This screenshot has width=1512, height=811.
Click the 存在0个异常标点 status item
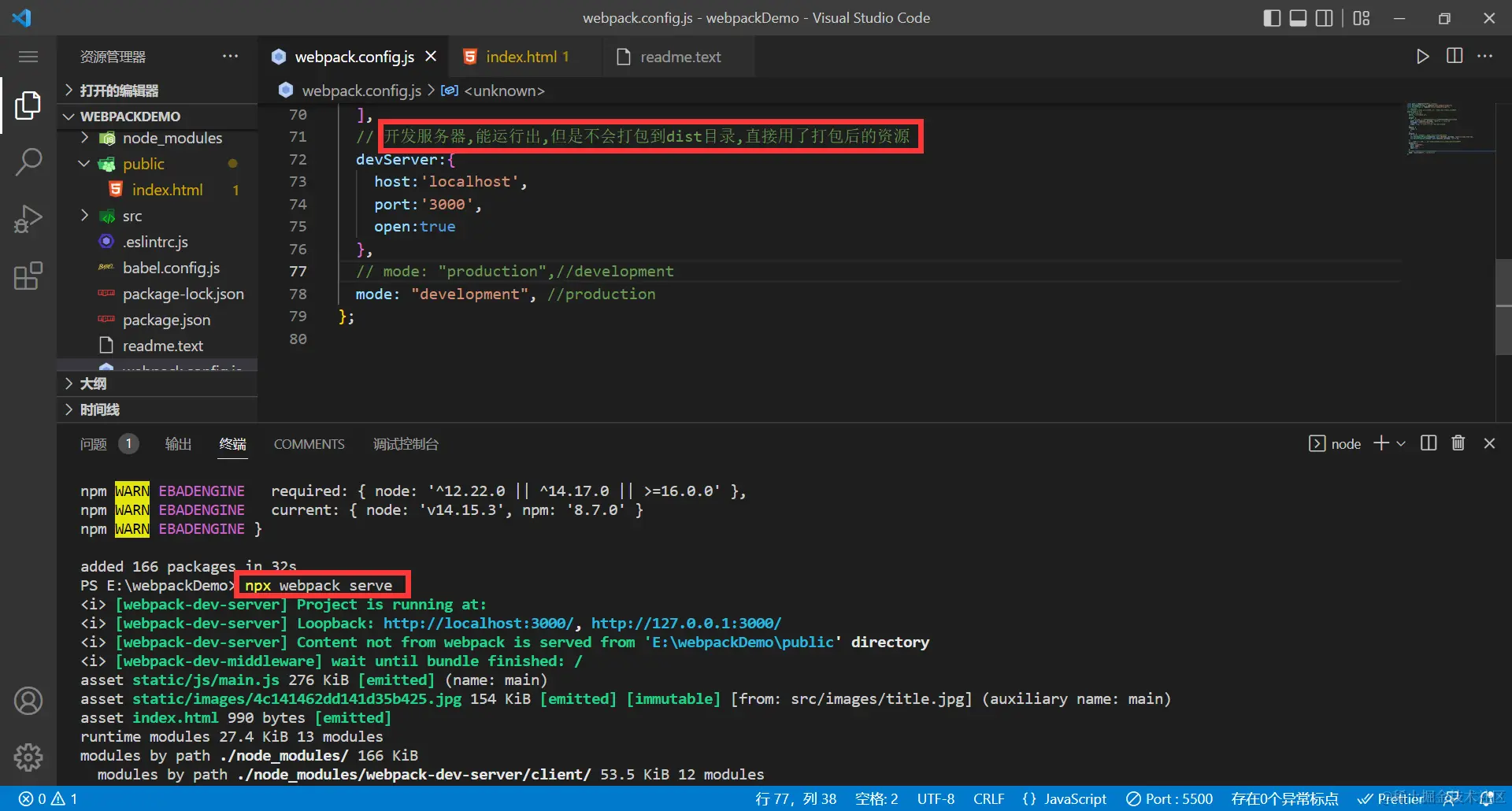coord(1284,798)
